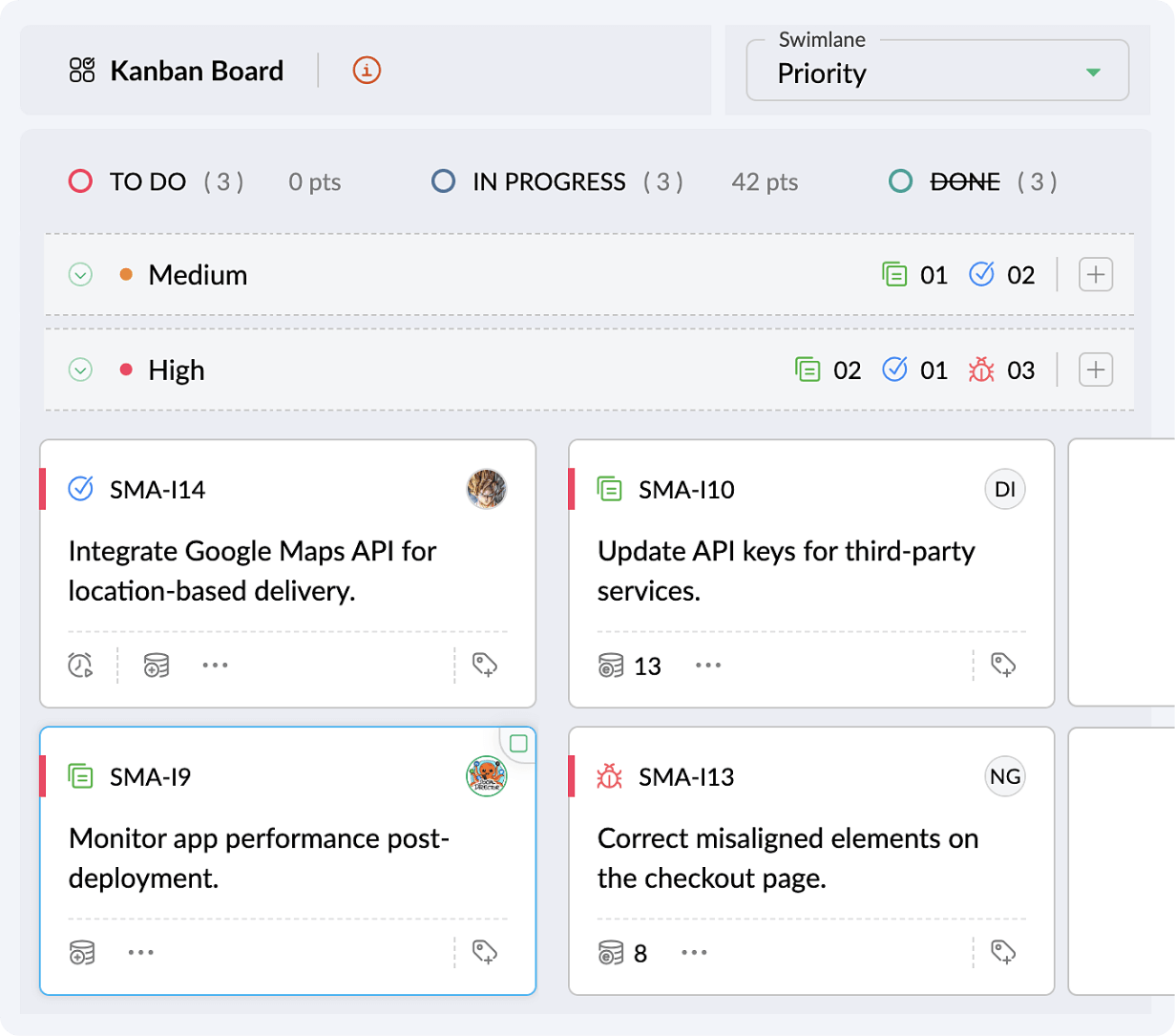Click the bug icon in High row
Screen dimensions: 1175x1036
[981, 370]
